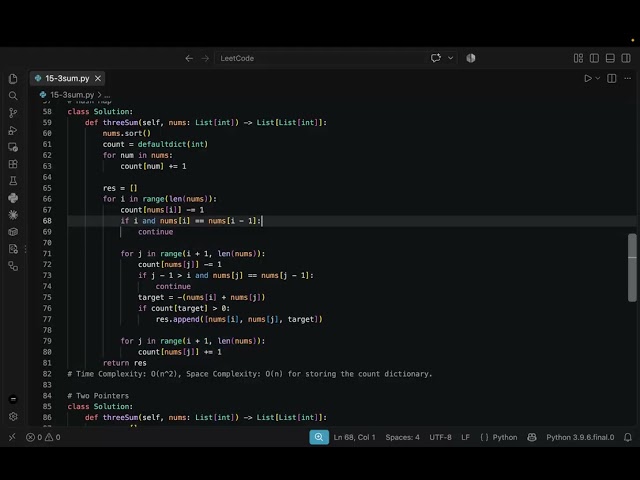
Task: Open the Run and Debug view
Action: 13,130
